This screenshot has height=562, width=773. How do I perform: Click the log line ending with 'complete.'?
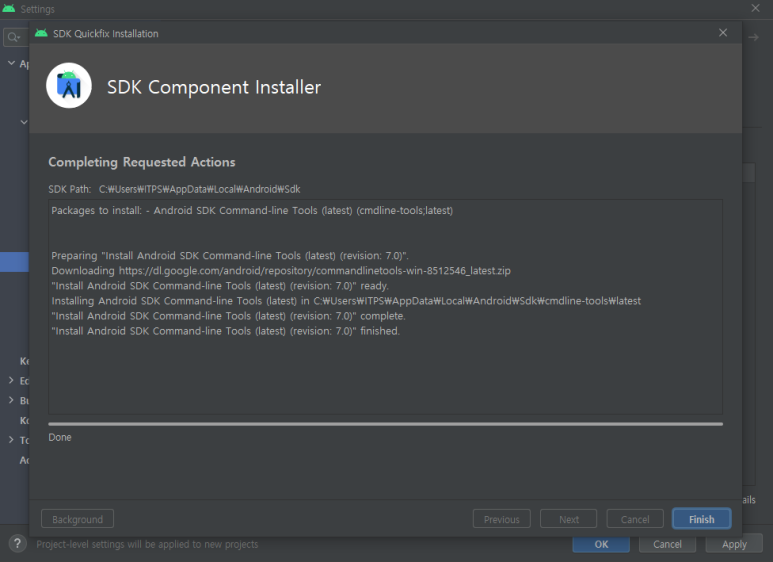click(x=228, y=316)
